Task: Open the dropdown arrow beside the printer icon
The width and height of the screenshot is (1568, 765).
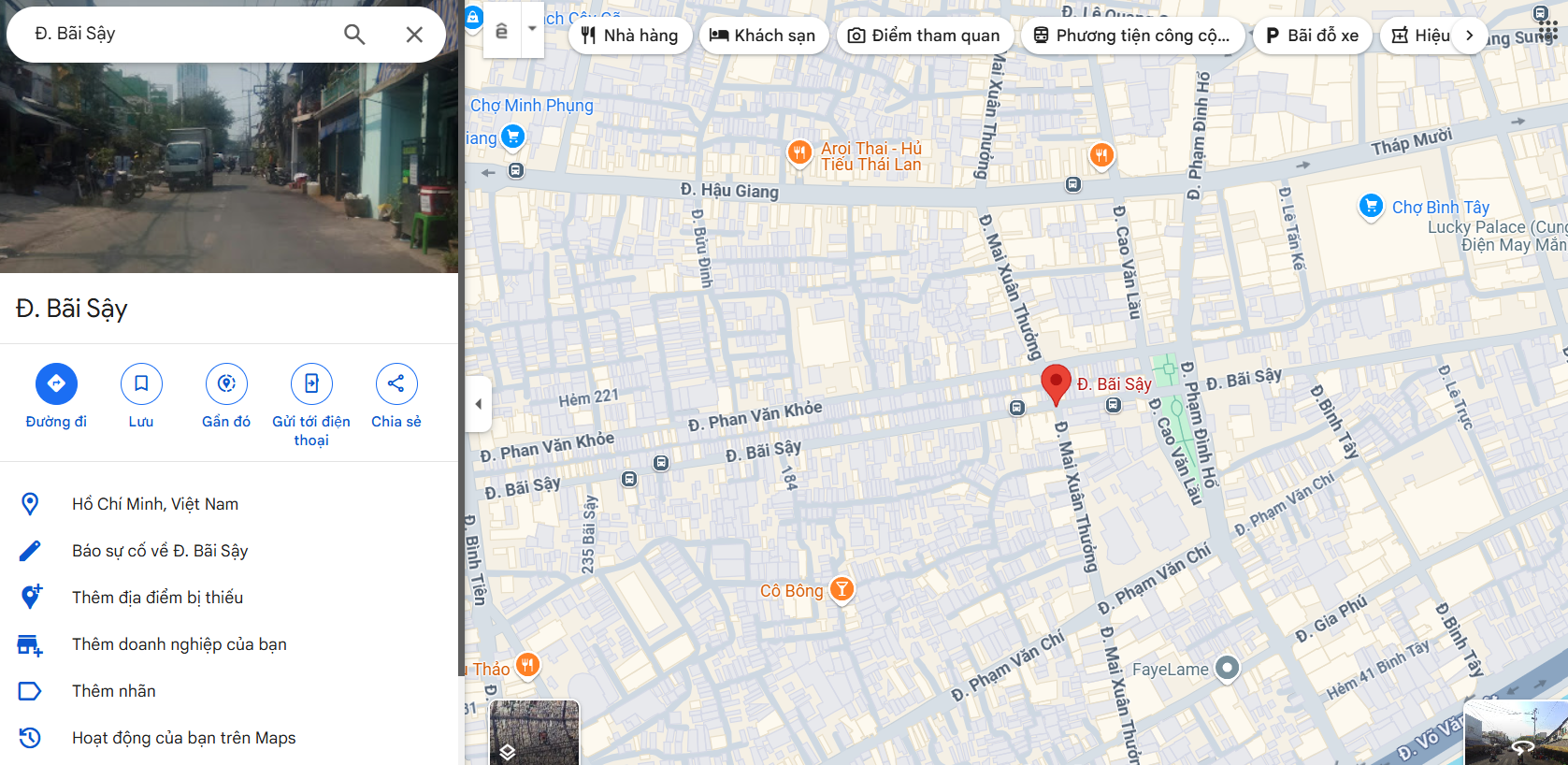Action: click(x=532, y=29)
